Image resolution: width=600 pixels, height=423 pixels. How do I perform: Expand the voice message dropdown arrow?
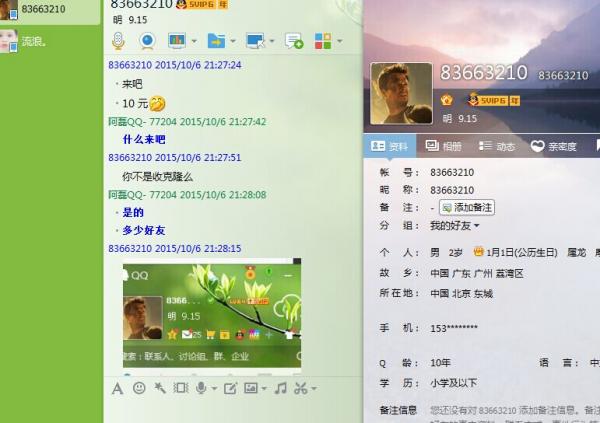(x=214, y=389)
